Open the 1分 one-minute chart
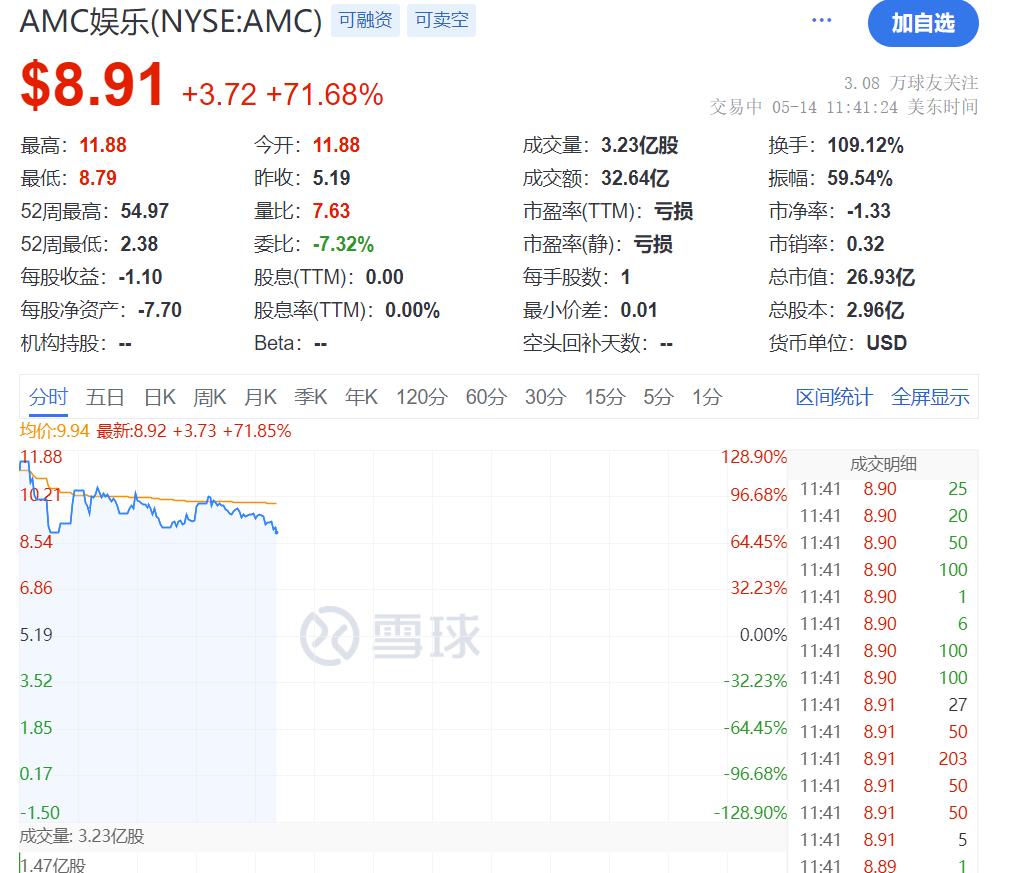 [x=706, y=397]
